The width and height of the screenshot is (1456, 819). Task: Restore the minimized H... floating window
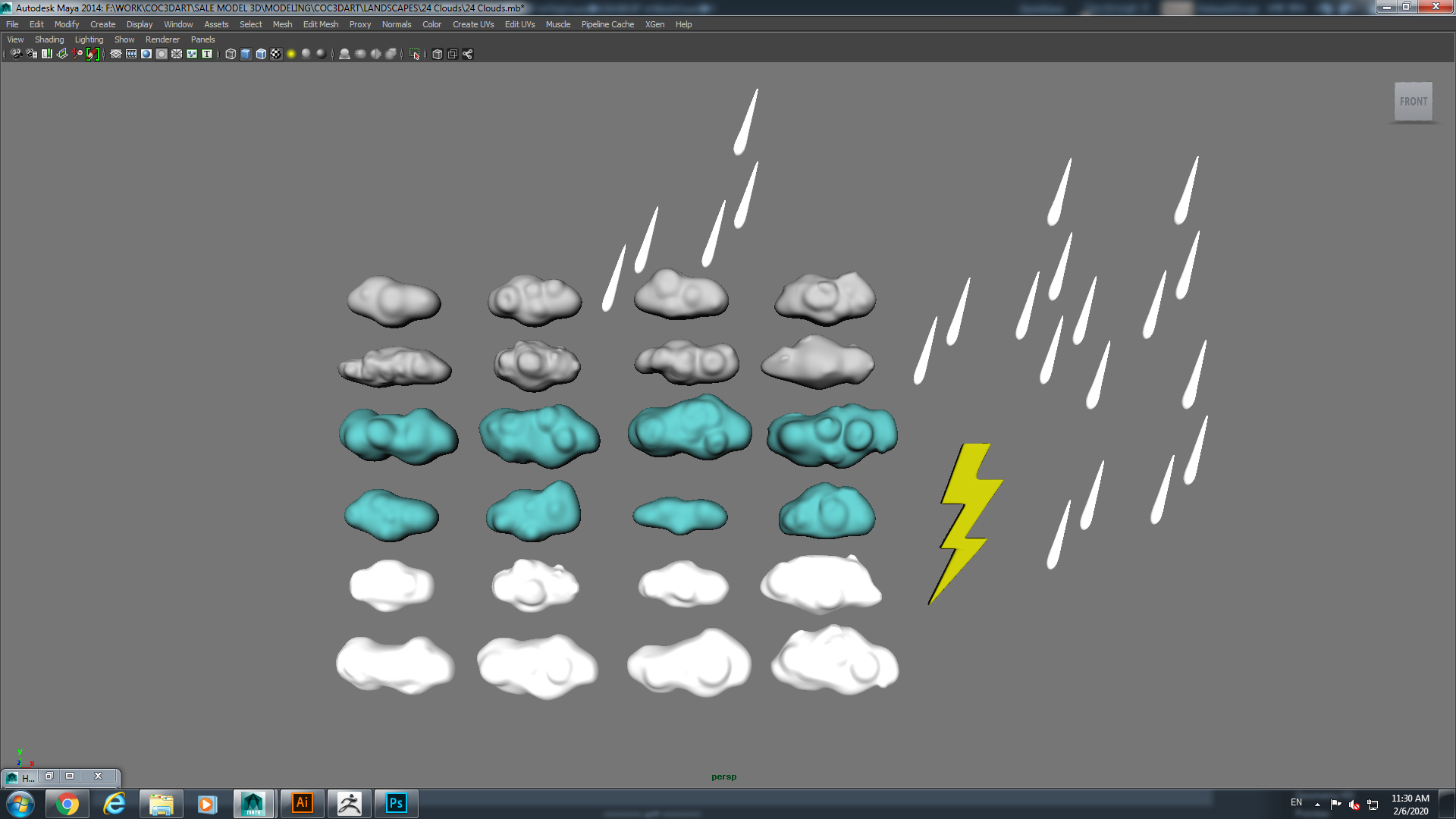(49, 777)
